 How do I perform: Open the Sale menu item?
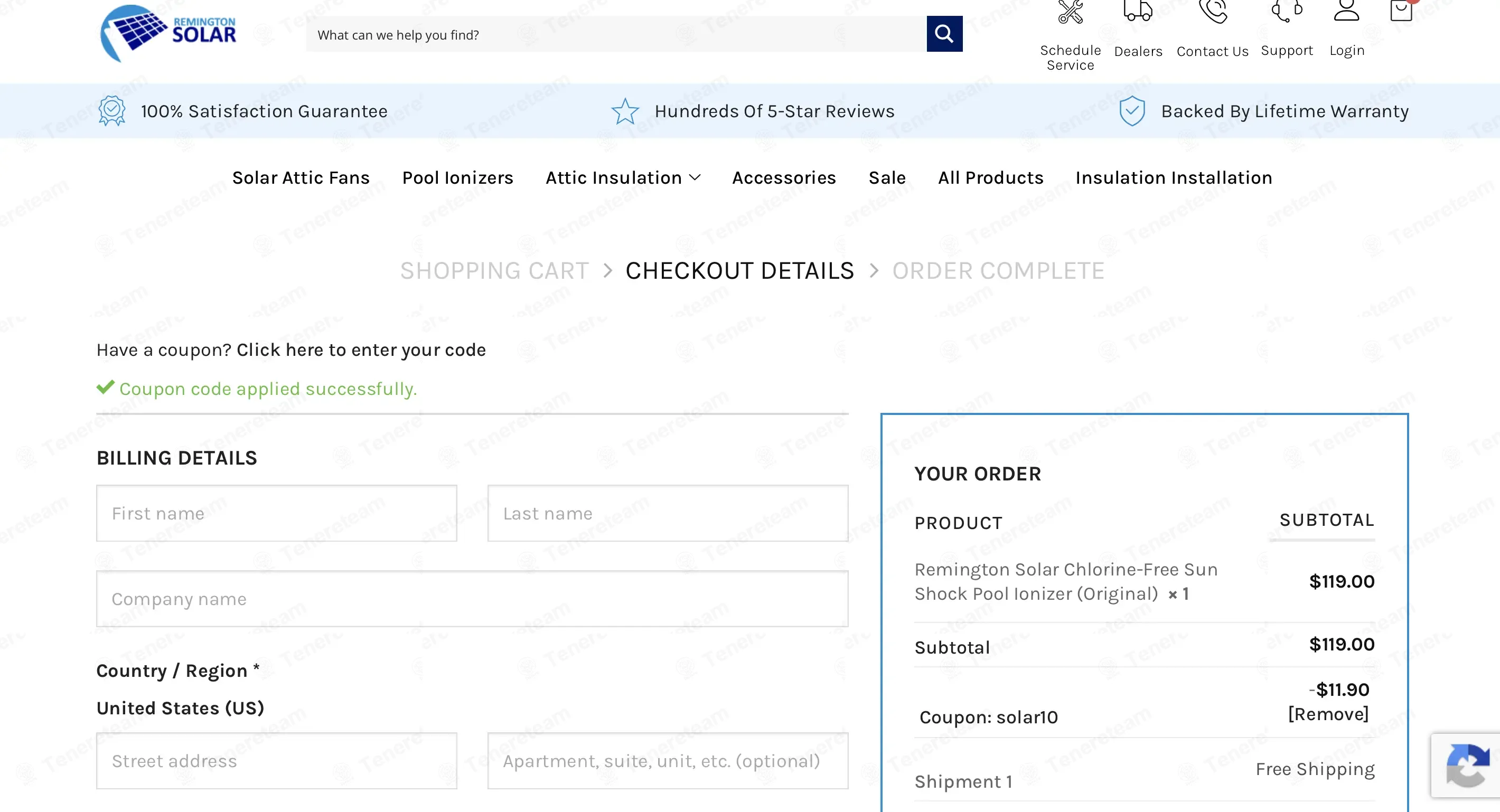[887, 177]
